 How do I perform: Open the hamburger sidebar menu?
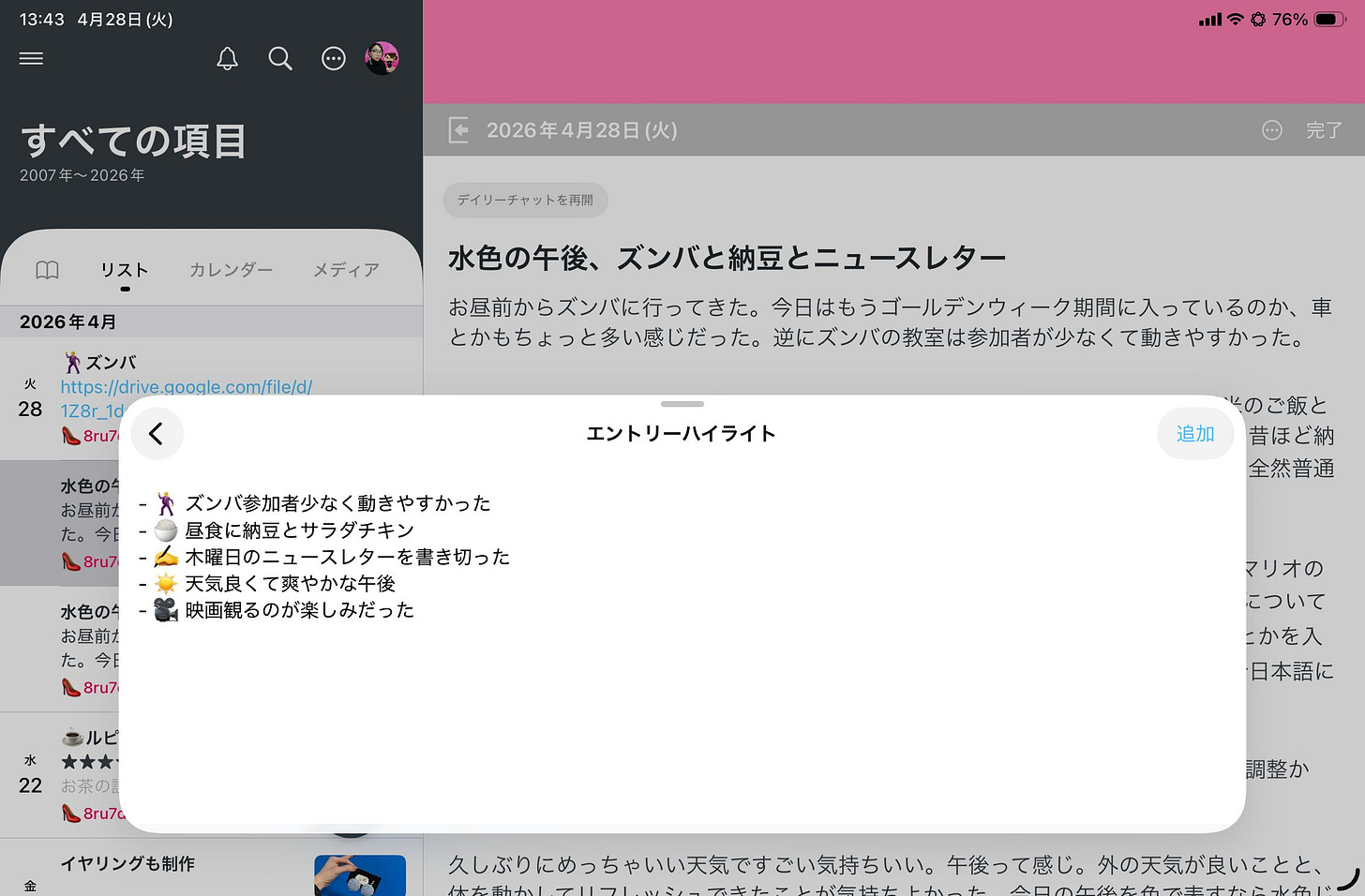tap(31, 58)
